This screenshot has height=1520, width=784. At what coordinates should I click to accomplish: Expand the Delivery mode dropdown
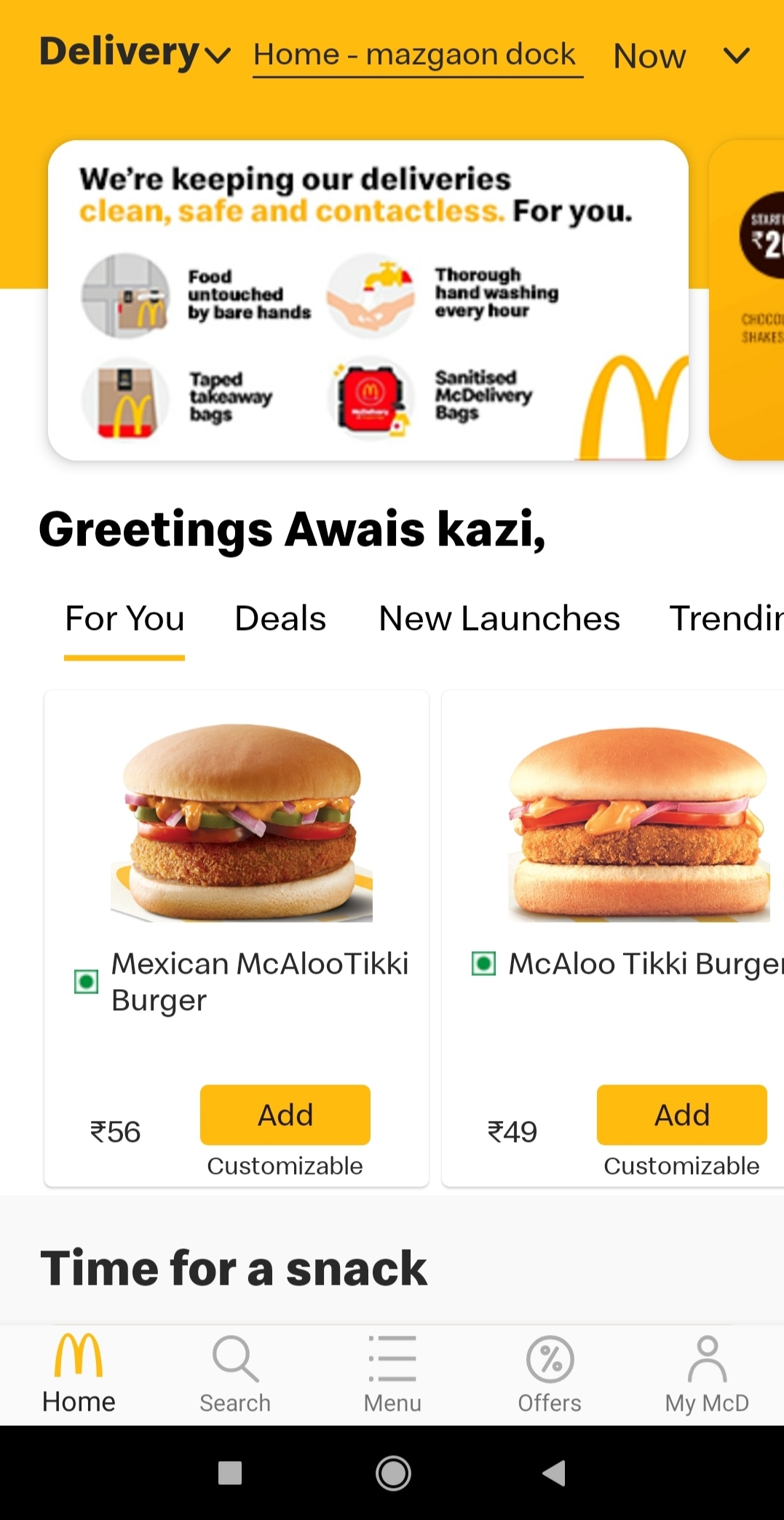click(x=135, y=52)
